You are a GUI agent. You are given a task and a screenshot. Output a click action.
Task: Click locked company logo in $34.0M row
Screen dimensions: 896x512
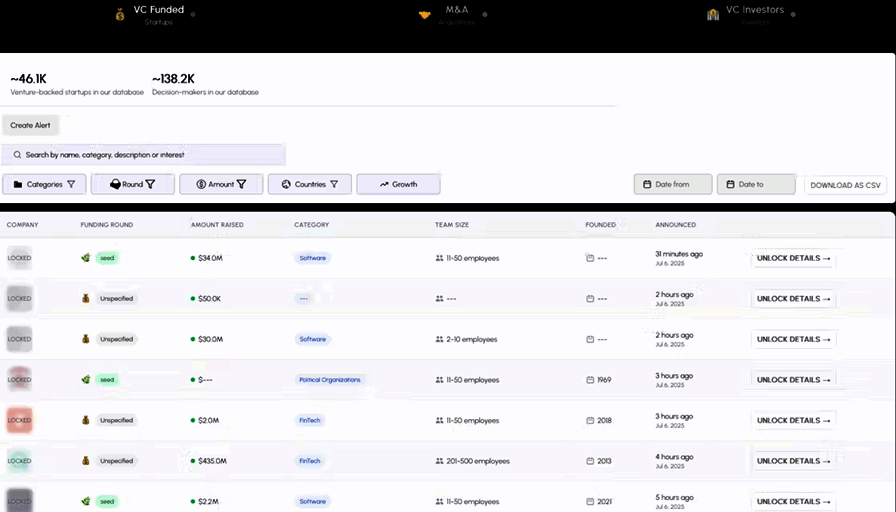point(19,258)
